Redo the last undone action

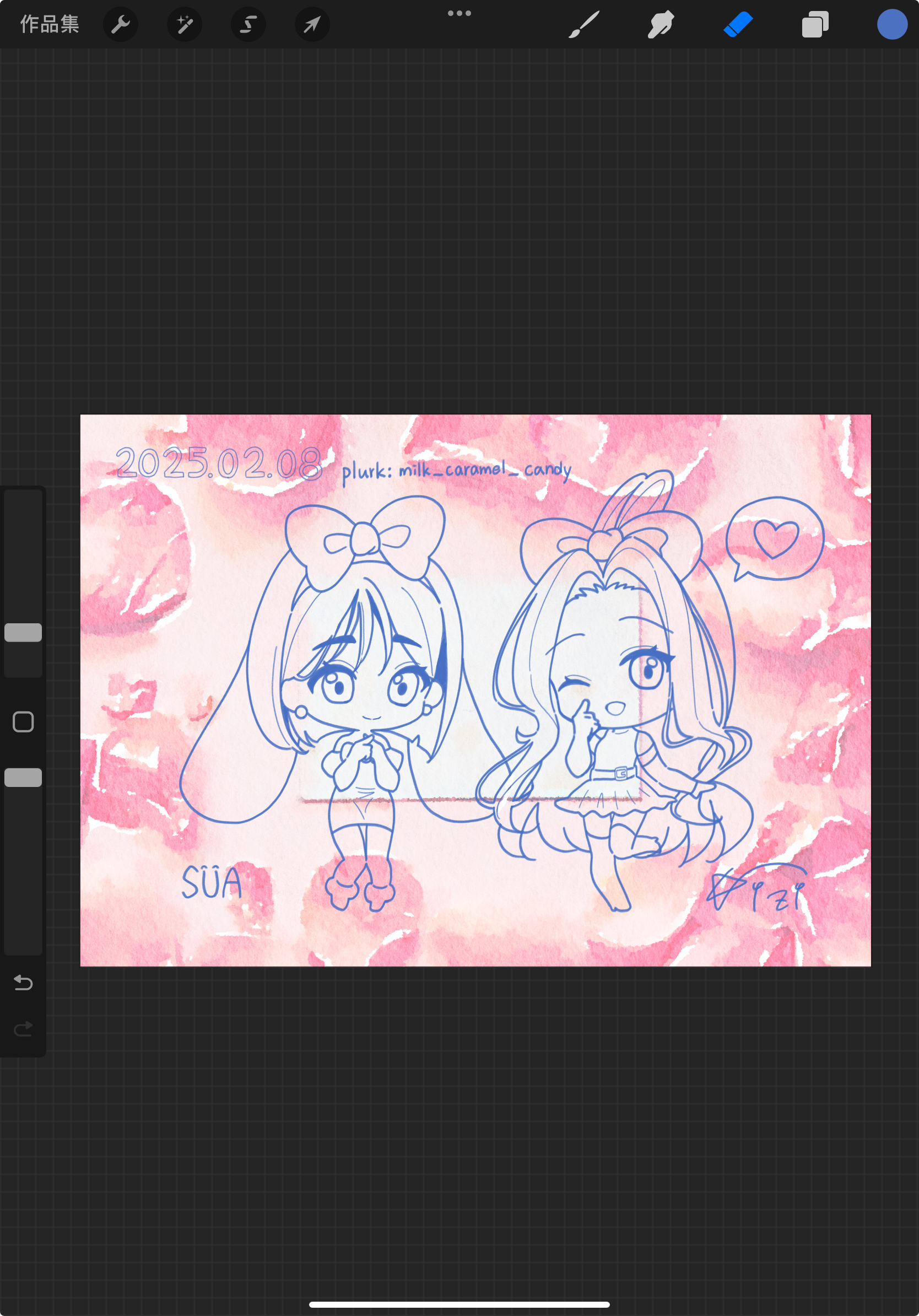pos(24,1029)
